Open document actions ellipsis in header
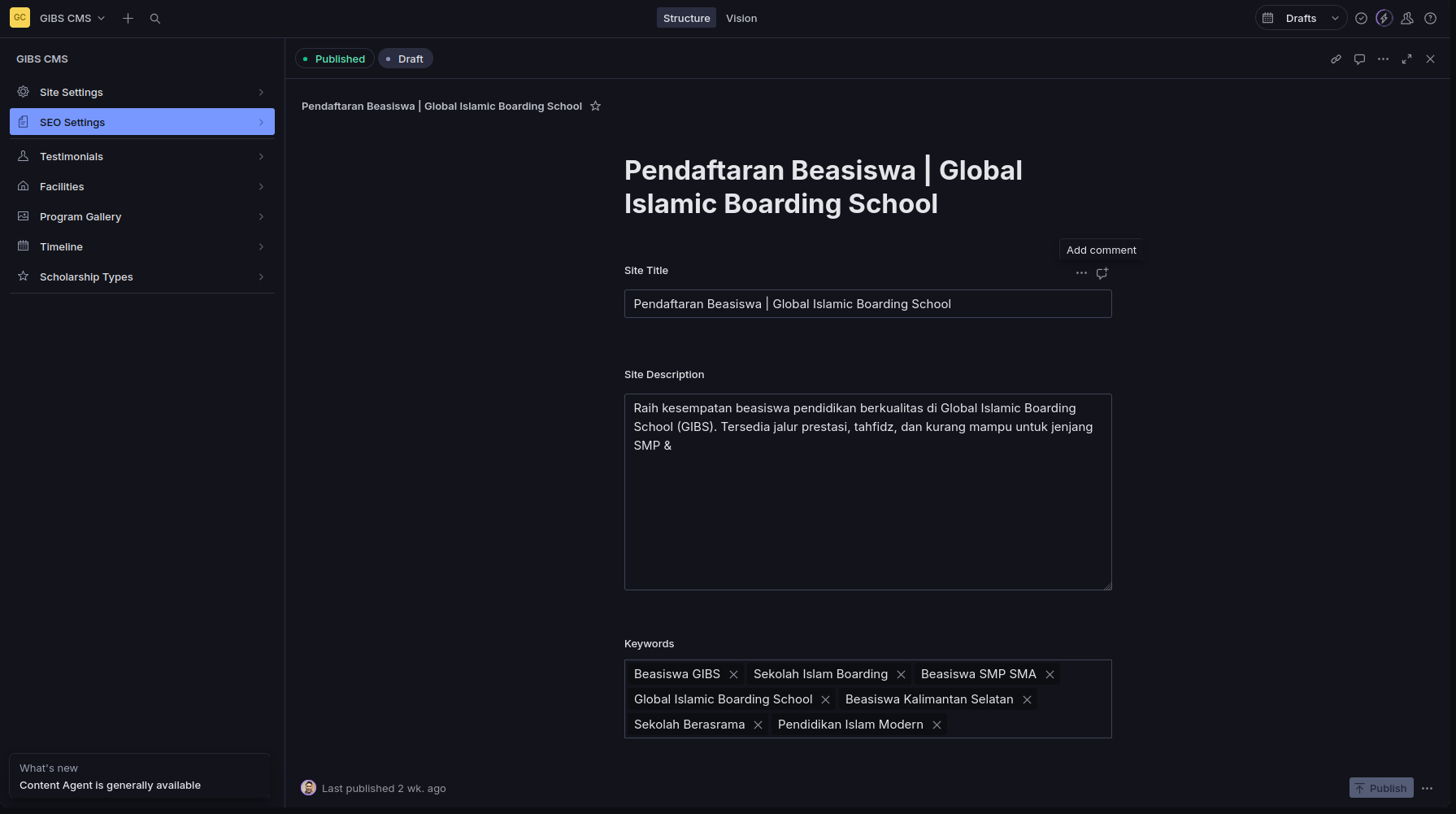Screen dimensions: 1456x814 (1383, 59)
